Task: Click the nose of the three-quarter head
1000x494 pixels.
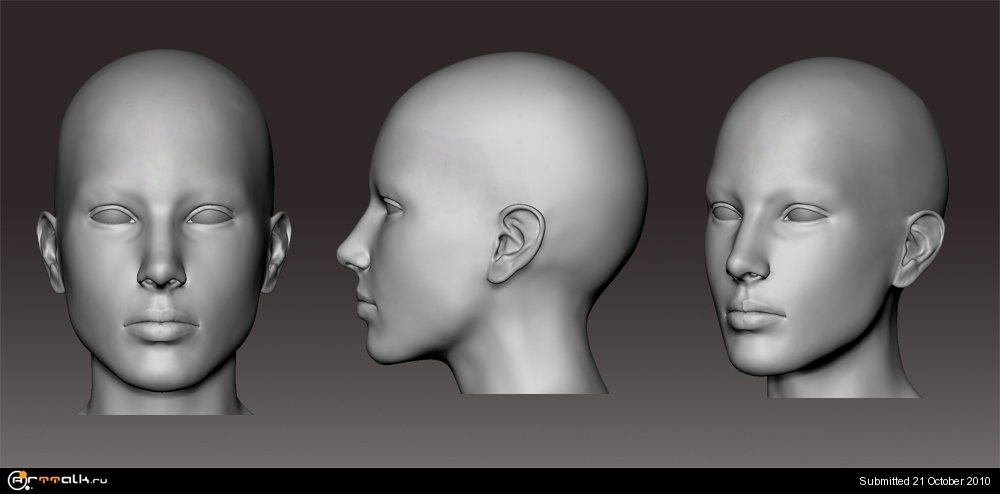Action: pyautogui.click(x=742, y=262)
